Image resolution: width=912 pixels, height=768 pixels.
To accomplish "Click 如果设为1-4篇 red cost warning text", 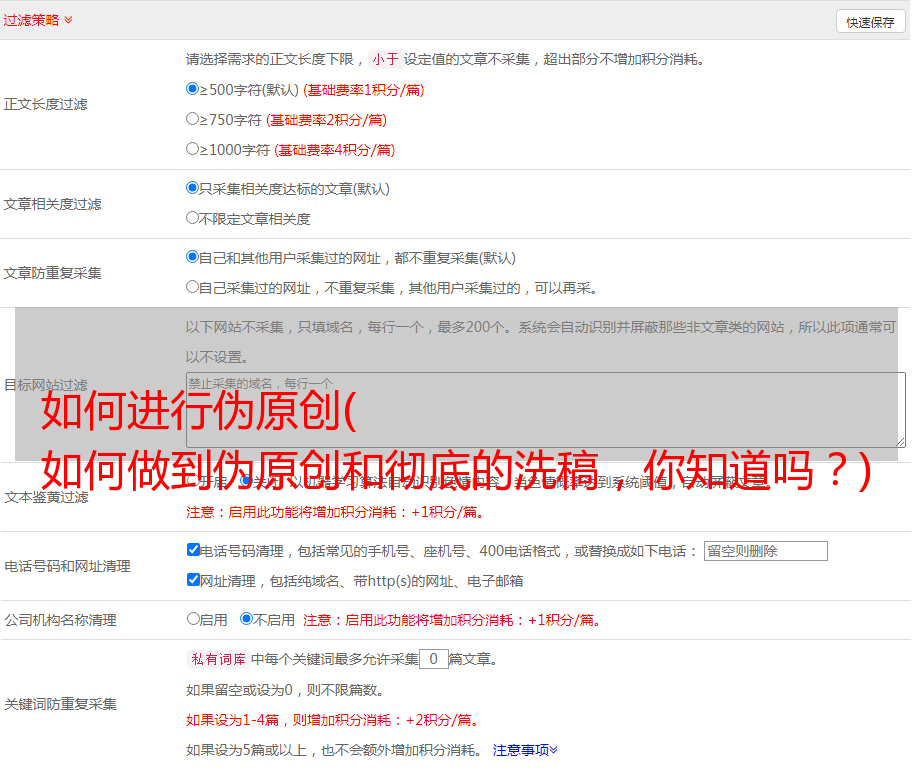I will (334, 720).
